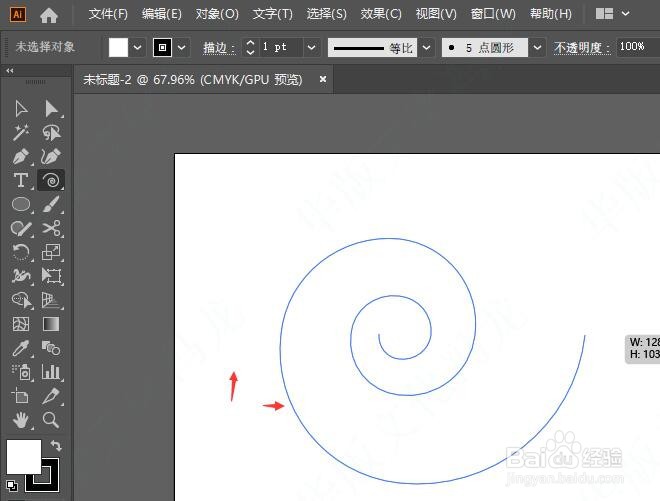Open the 选择(S) menu
Image resolution: width=660 pixels, height=501 pixels.
coord(327,14)
